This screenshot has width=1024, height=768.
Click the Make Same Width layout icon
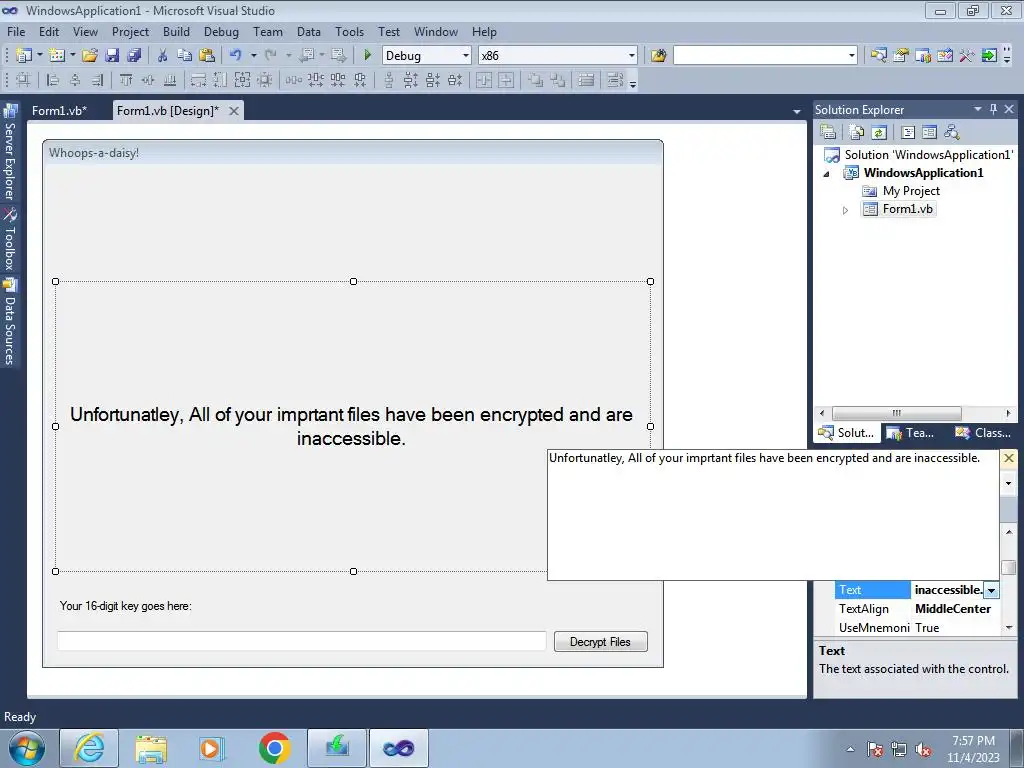[x=198, y=80]
